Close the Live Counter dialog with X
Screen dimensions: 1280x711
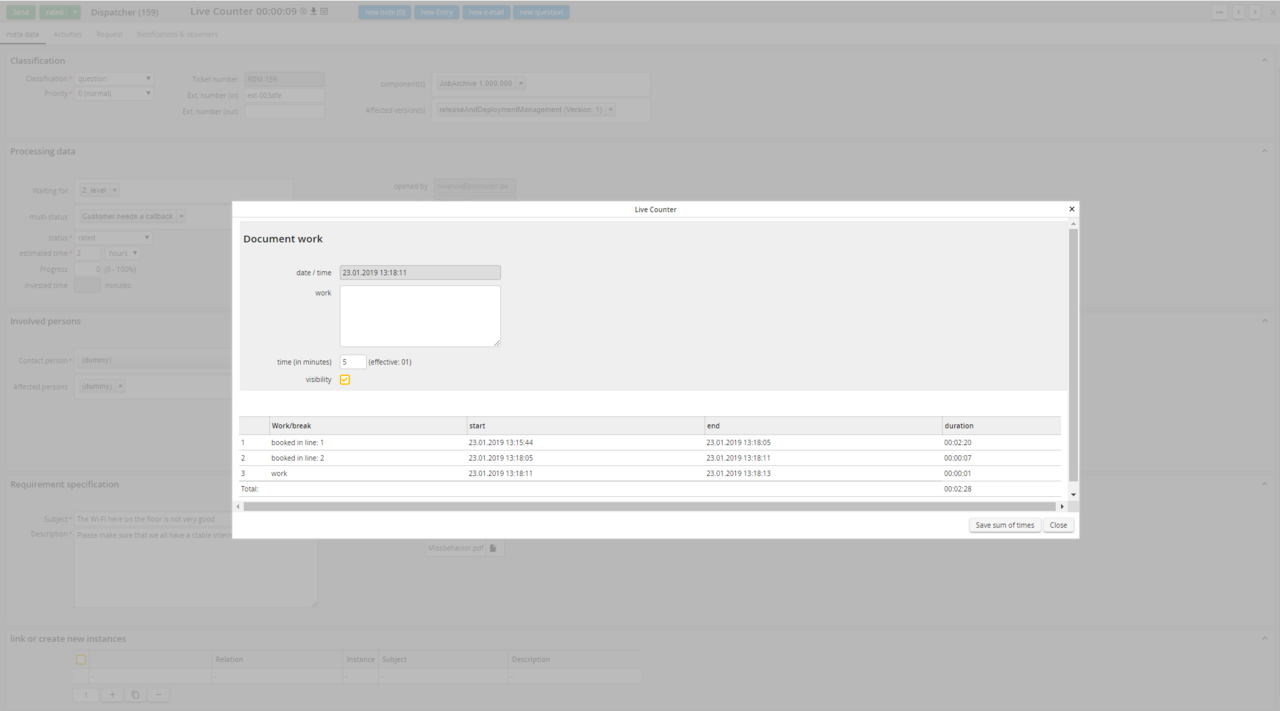pos(1071,209)
